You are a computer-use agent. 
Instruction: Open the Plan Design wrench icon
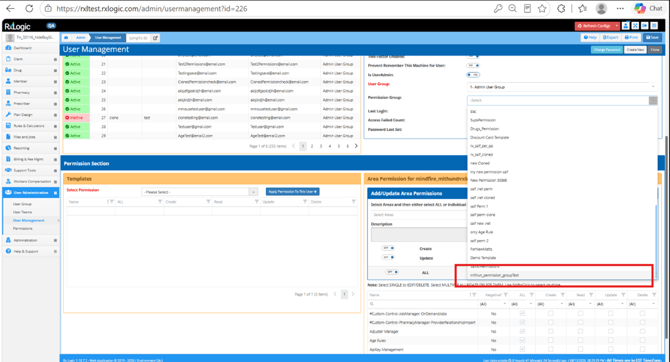pos(8,115)
